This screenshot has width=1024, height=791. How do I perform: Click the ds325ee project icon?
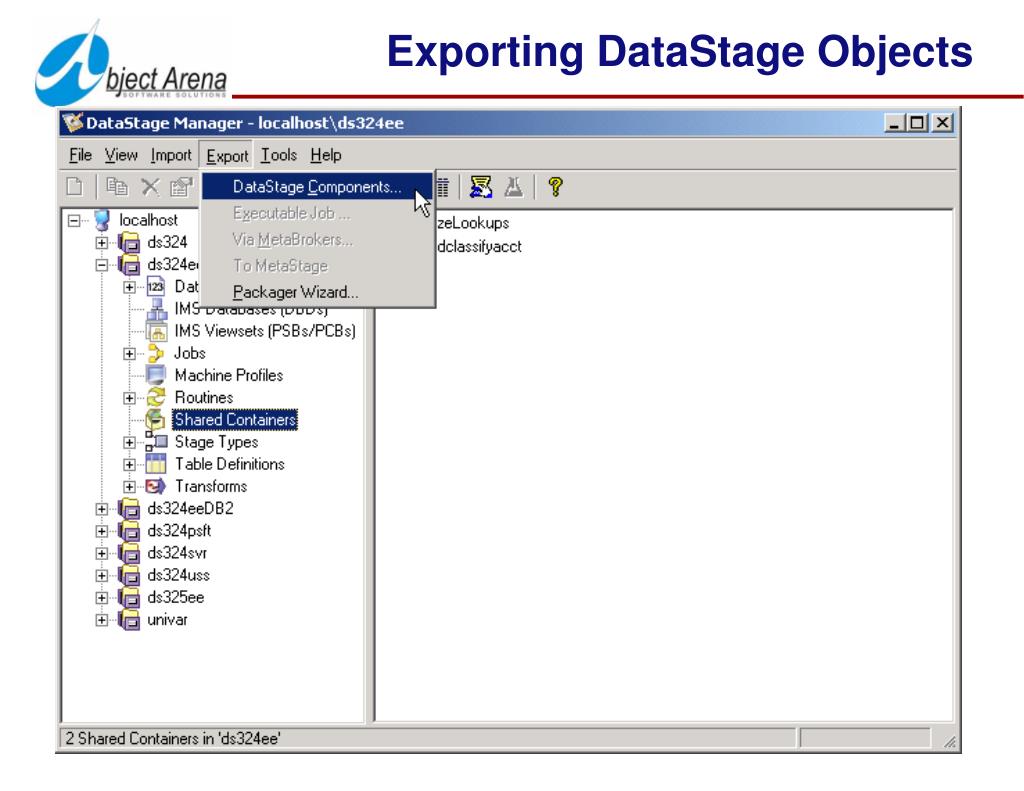click(129, 597)
